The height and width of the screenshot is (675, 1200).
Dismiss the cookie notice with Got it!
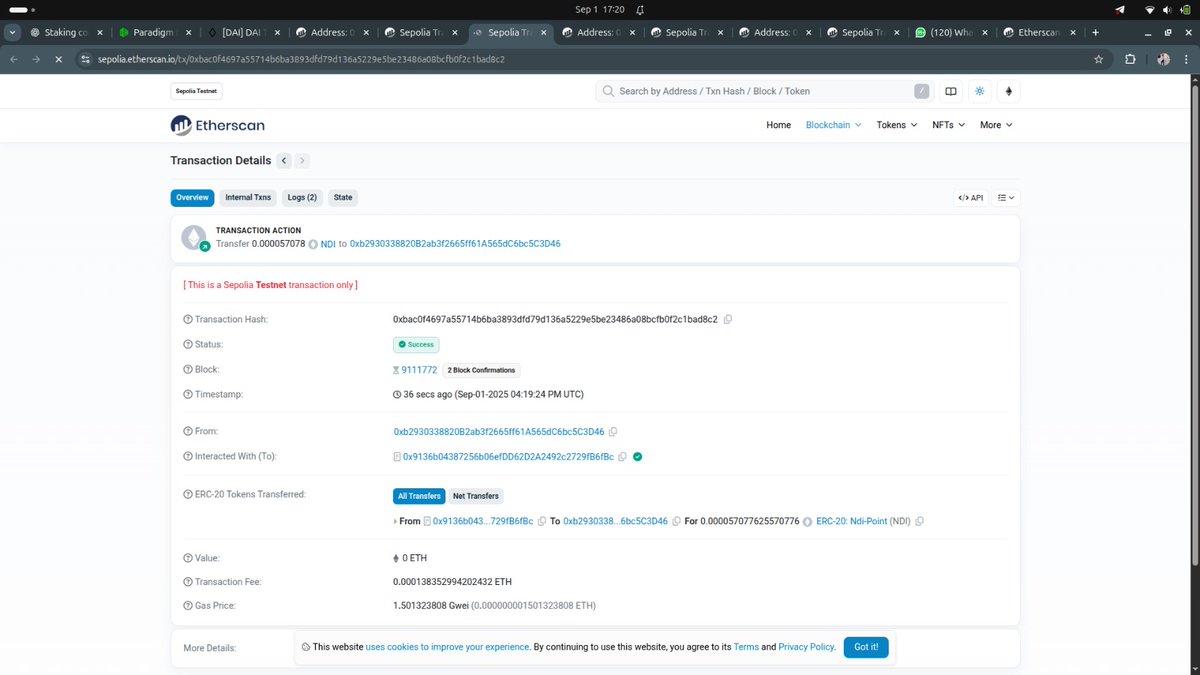point(866,647)
